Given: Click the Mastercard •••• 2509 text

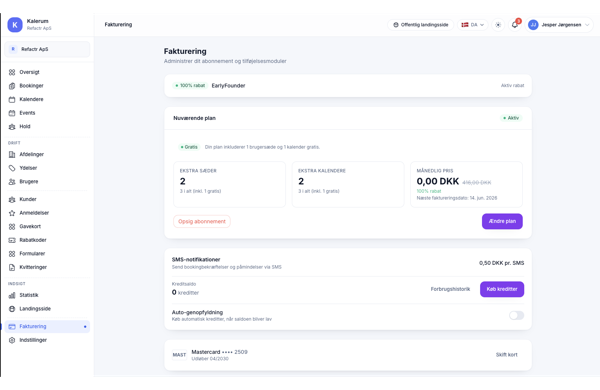Looking at the screenshot, I should click(219, 352).
